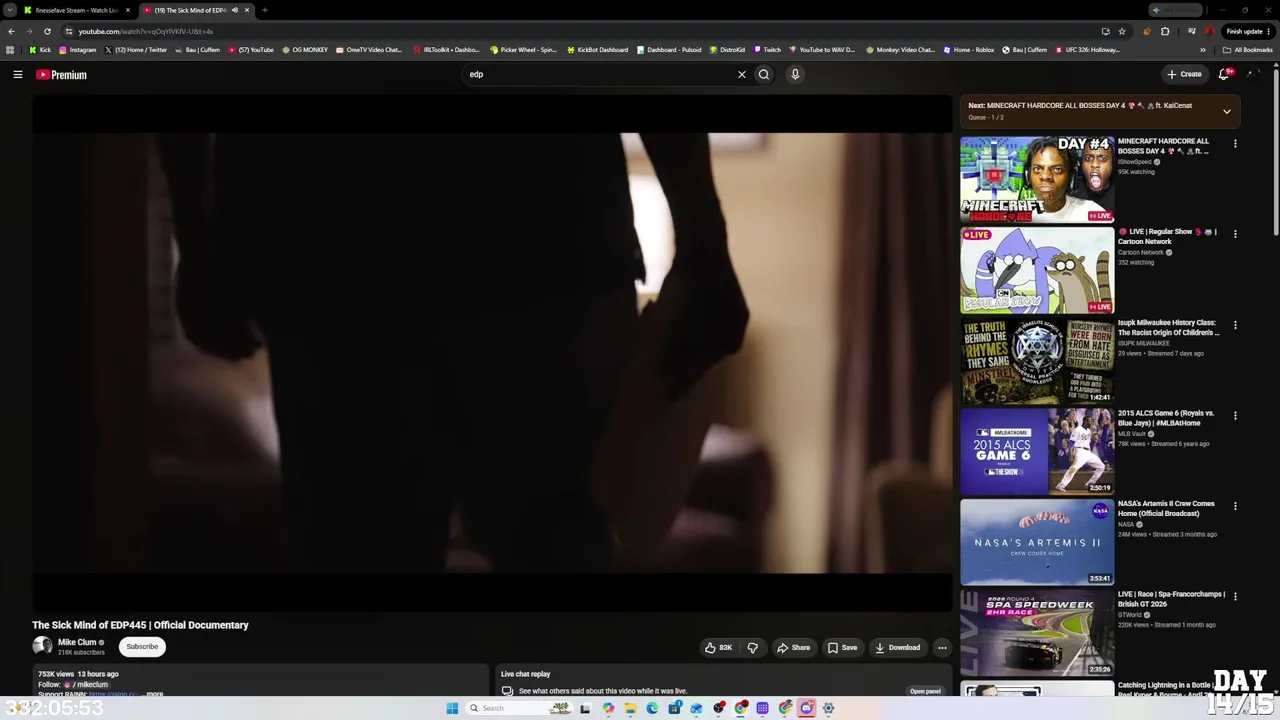
Task: Dislike the video with thumbs down
Action: (x=753, y=648)
